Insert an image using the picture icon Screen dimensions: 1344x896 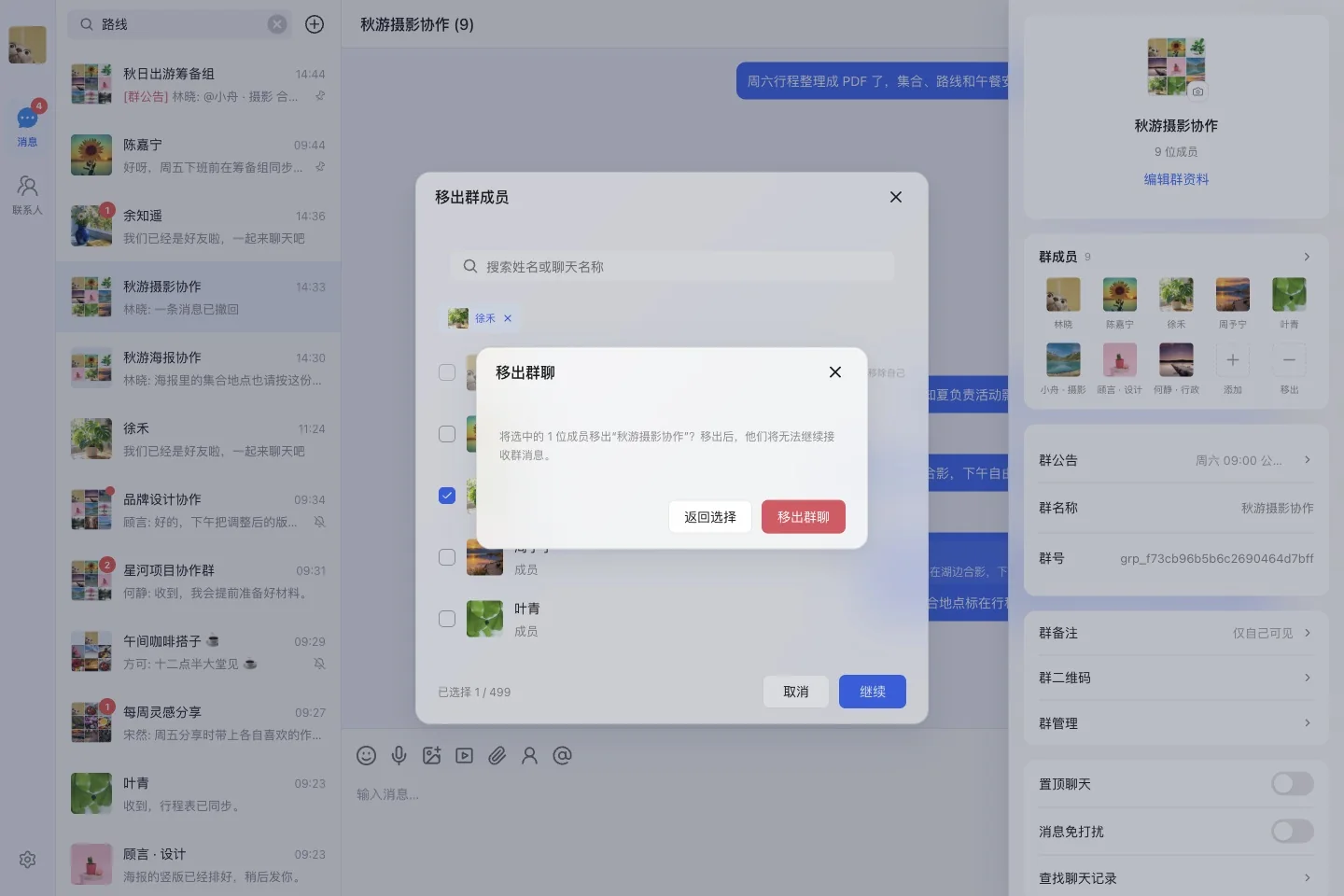(432, 756)
